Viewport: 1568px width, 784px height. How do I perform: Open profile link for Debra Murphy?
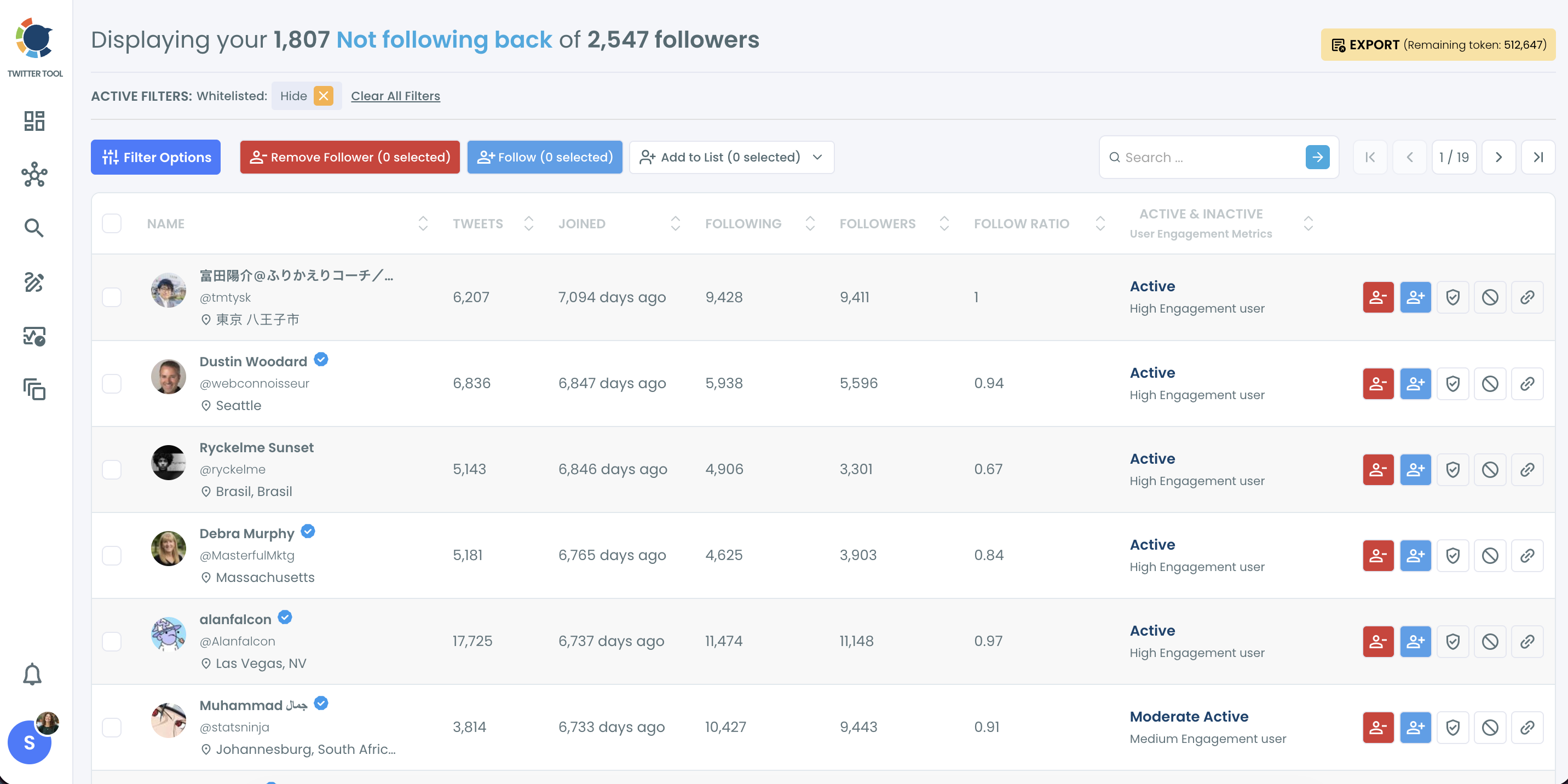click(1527, 555)
